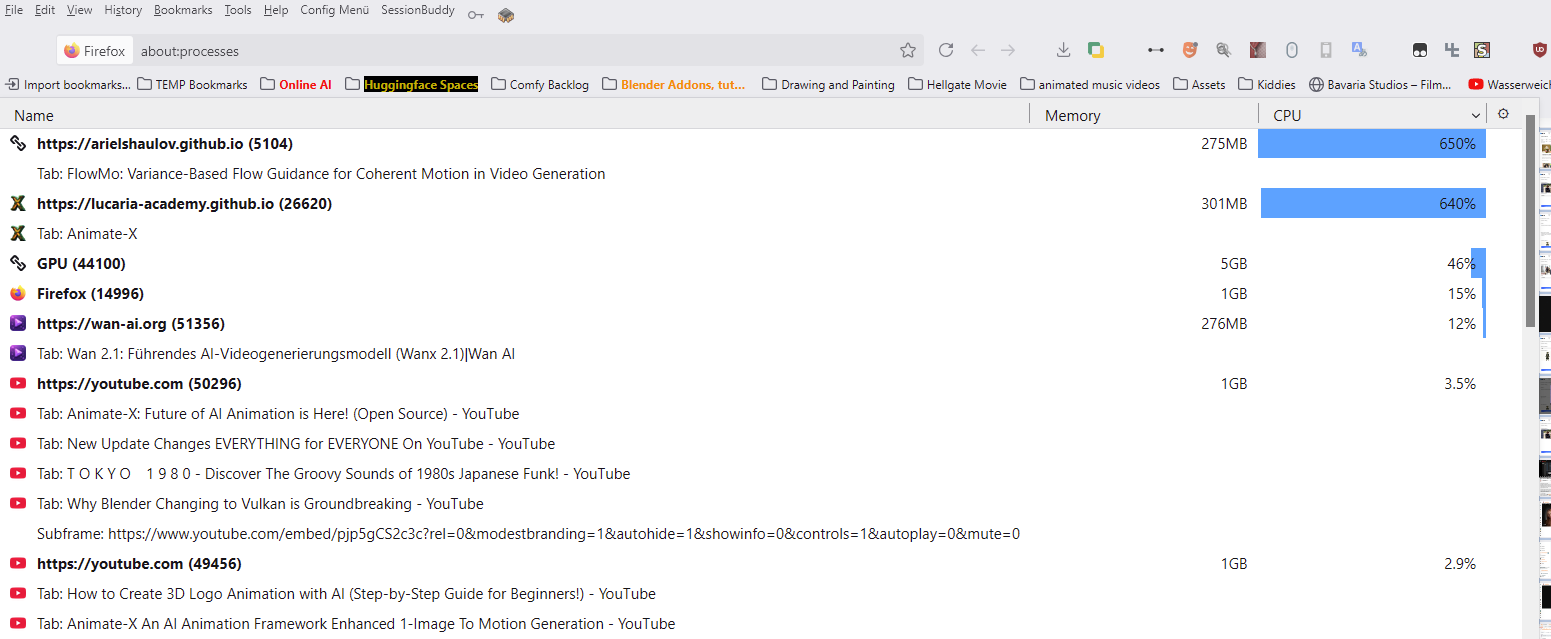Open the History menu

(123, 10)
